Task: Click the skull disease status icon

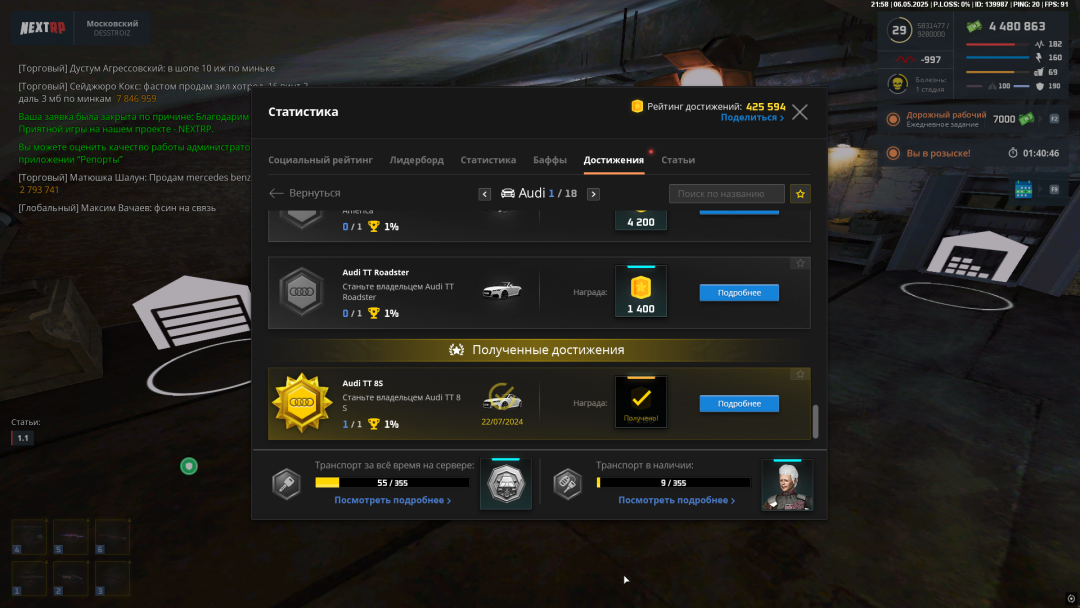Action: coord(897,84)
